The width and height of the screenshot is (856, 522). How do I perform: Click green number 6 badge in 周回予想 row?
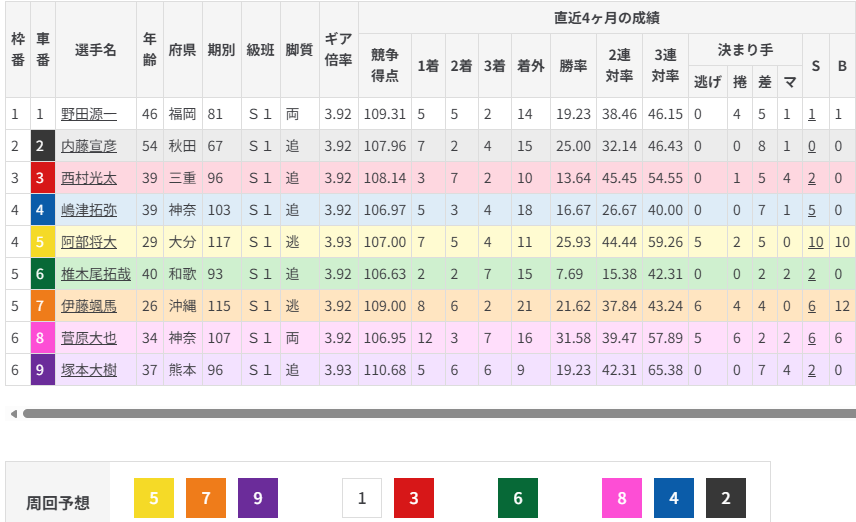[x=518, y=498]
